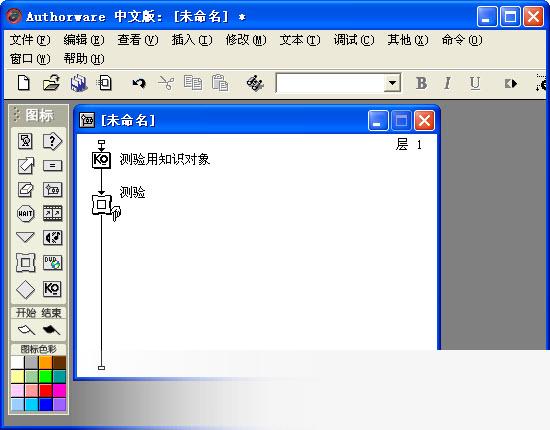The height and width of the screenshot is (430, 550).
Task: Select the 测验 framework icon on flowline
Action: pyautogui.click(x=102, y=204)
